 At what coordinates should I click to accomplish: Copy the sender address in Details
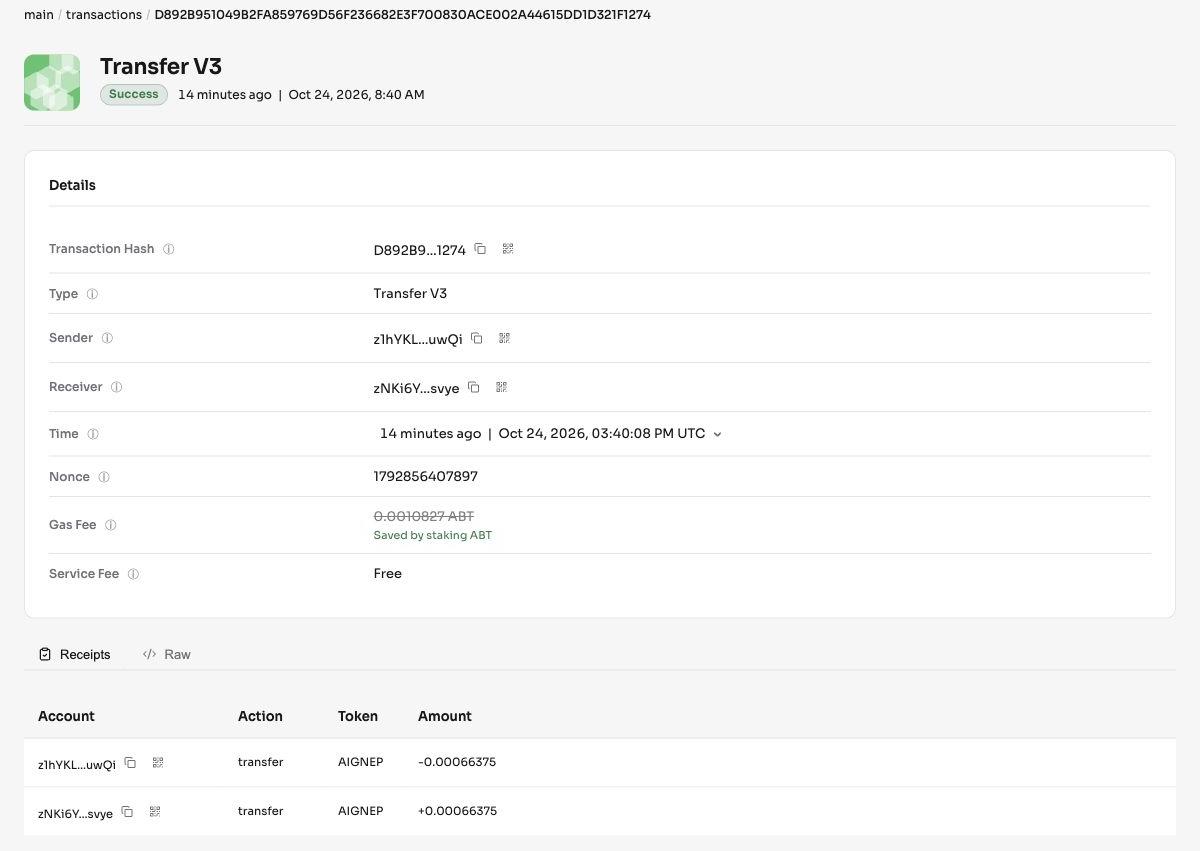coord(477,338)
